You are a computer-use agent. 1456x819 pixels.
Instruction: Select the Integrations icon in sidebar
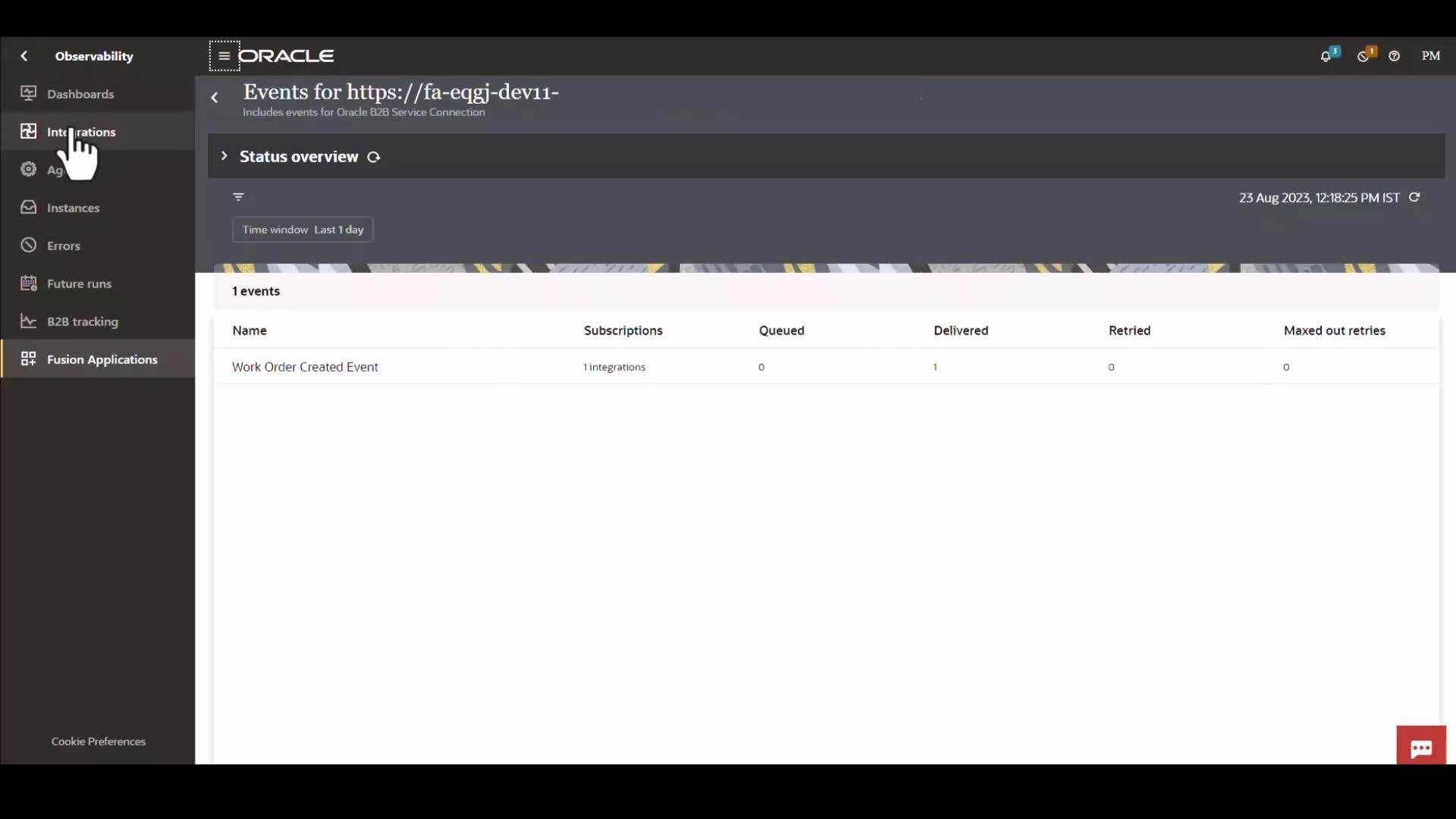(28, 131)
